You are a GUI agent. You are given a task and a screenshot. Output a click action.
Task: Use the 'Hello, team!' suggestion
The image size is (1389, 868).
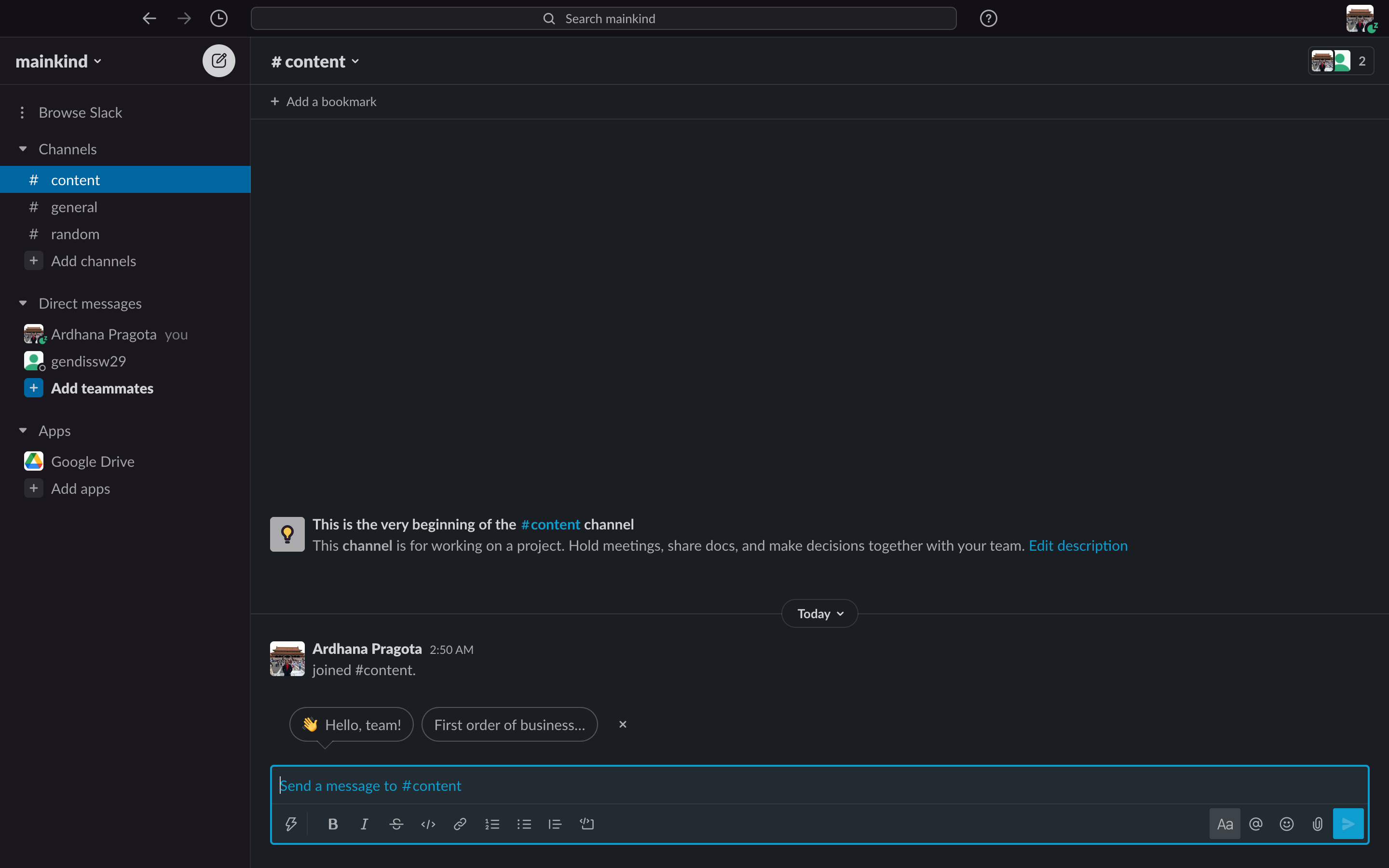click(351, 724)
